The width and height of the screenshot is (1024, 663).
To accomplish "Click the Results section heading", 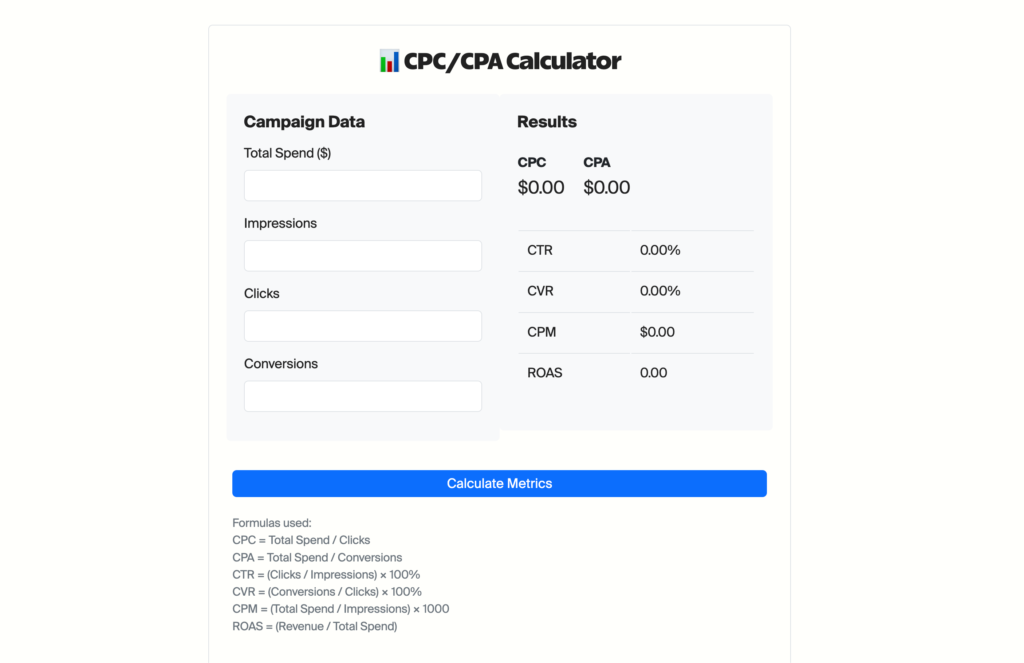I will 546,121.
